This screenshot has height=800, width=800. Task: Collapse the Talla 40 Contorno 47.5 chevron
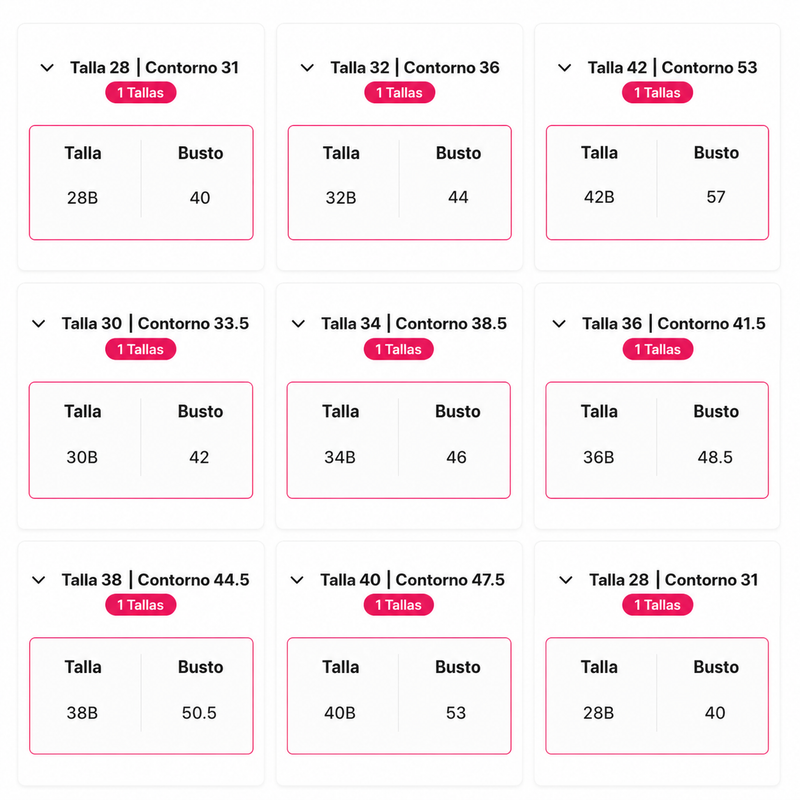297,580
